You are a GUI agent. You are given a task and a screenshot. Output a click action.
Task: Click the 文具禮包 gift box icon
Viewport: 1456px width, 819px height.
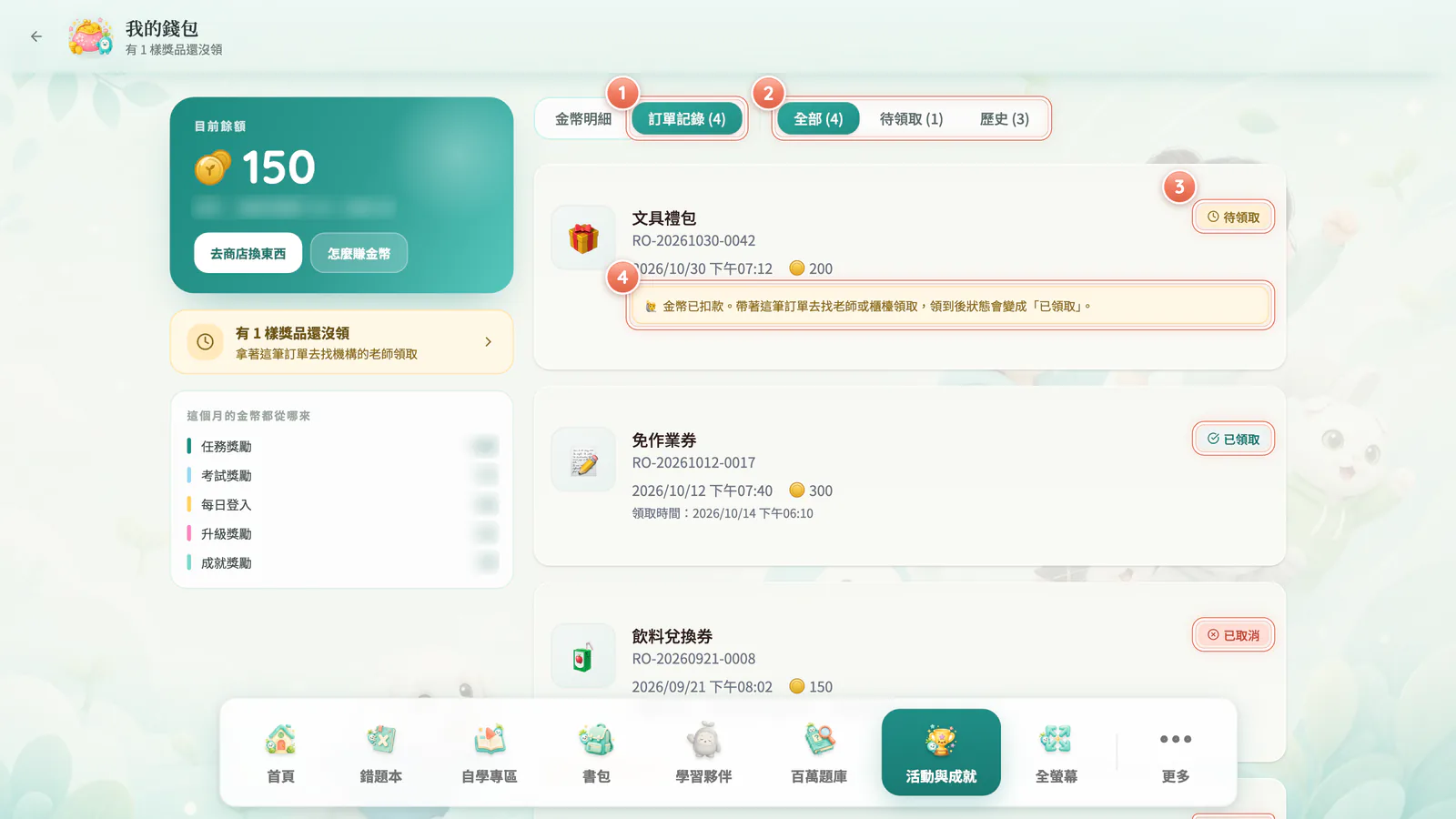[x=583, y=238]
